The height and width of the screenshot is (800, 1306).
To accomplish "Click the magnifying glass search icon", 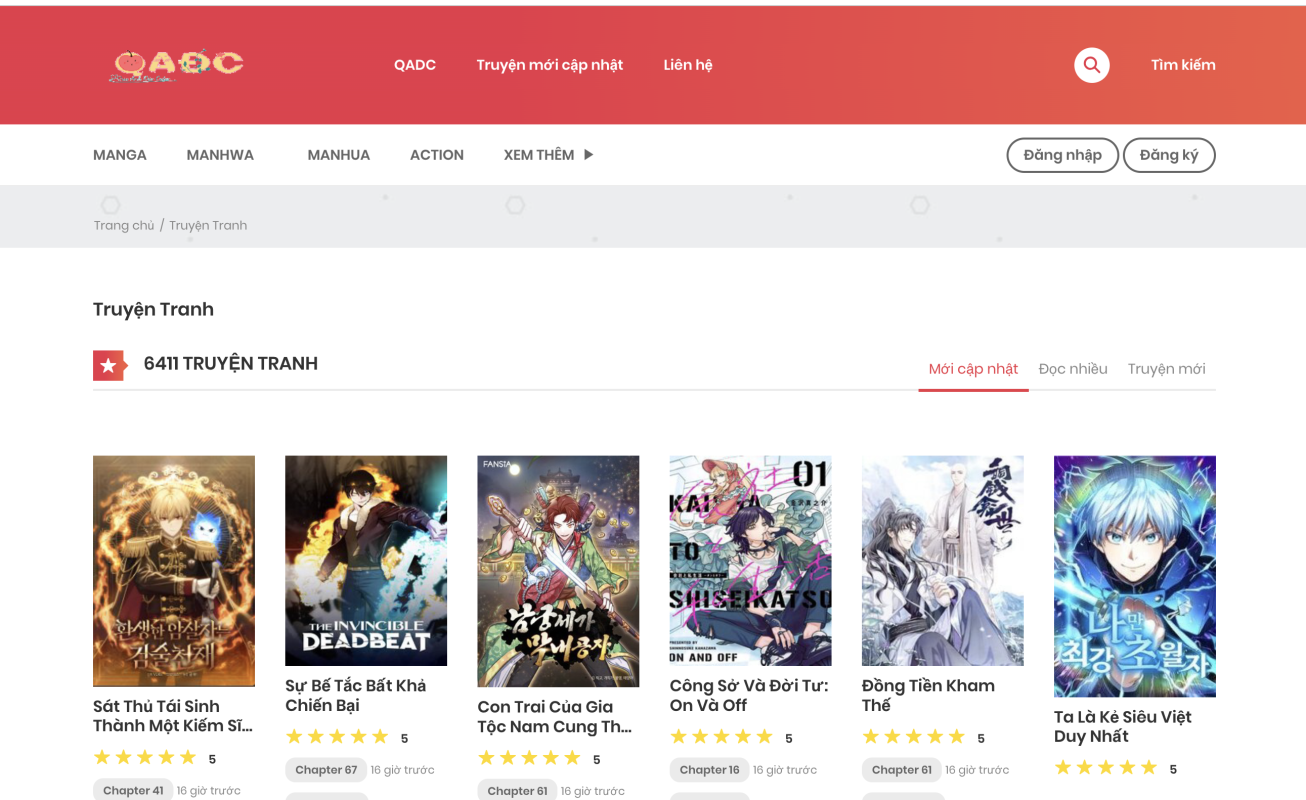I will 1091,65.
